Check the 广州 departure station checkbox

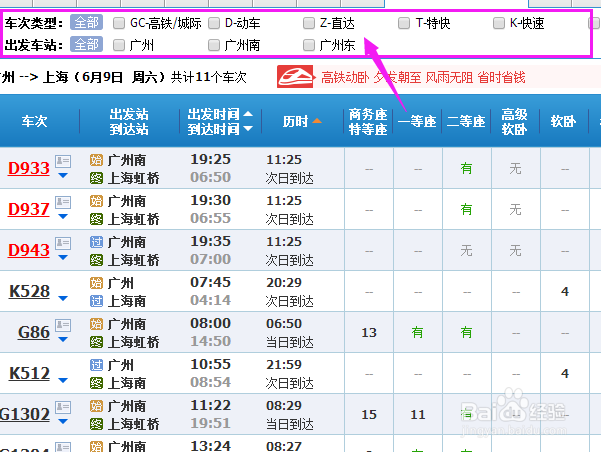[119, 45]
